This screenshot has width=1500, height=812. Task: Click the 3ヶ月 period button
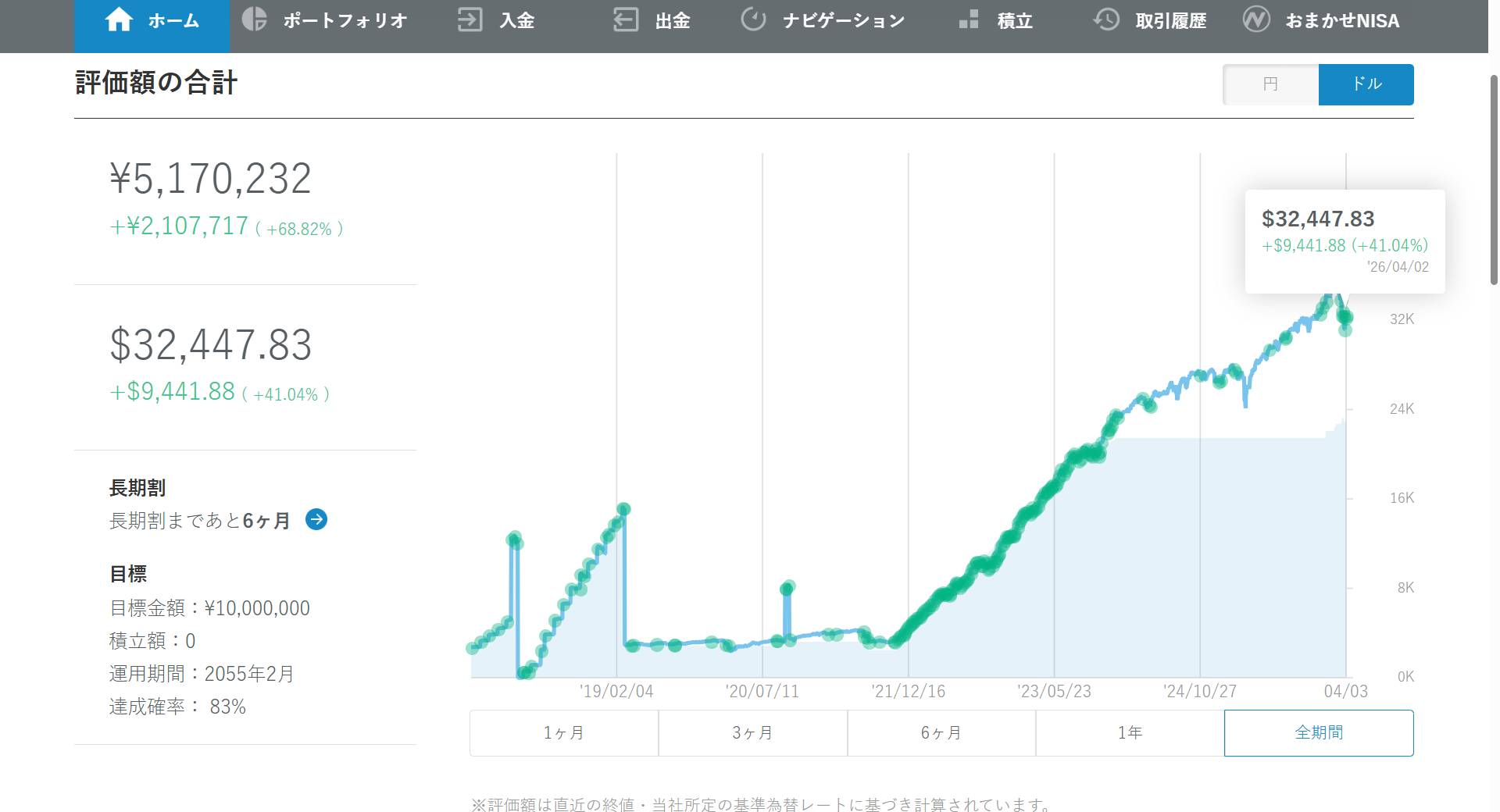pos(752,732)
